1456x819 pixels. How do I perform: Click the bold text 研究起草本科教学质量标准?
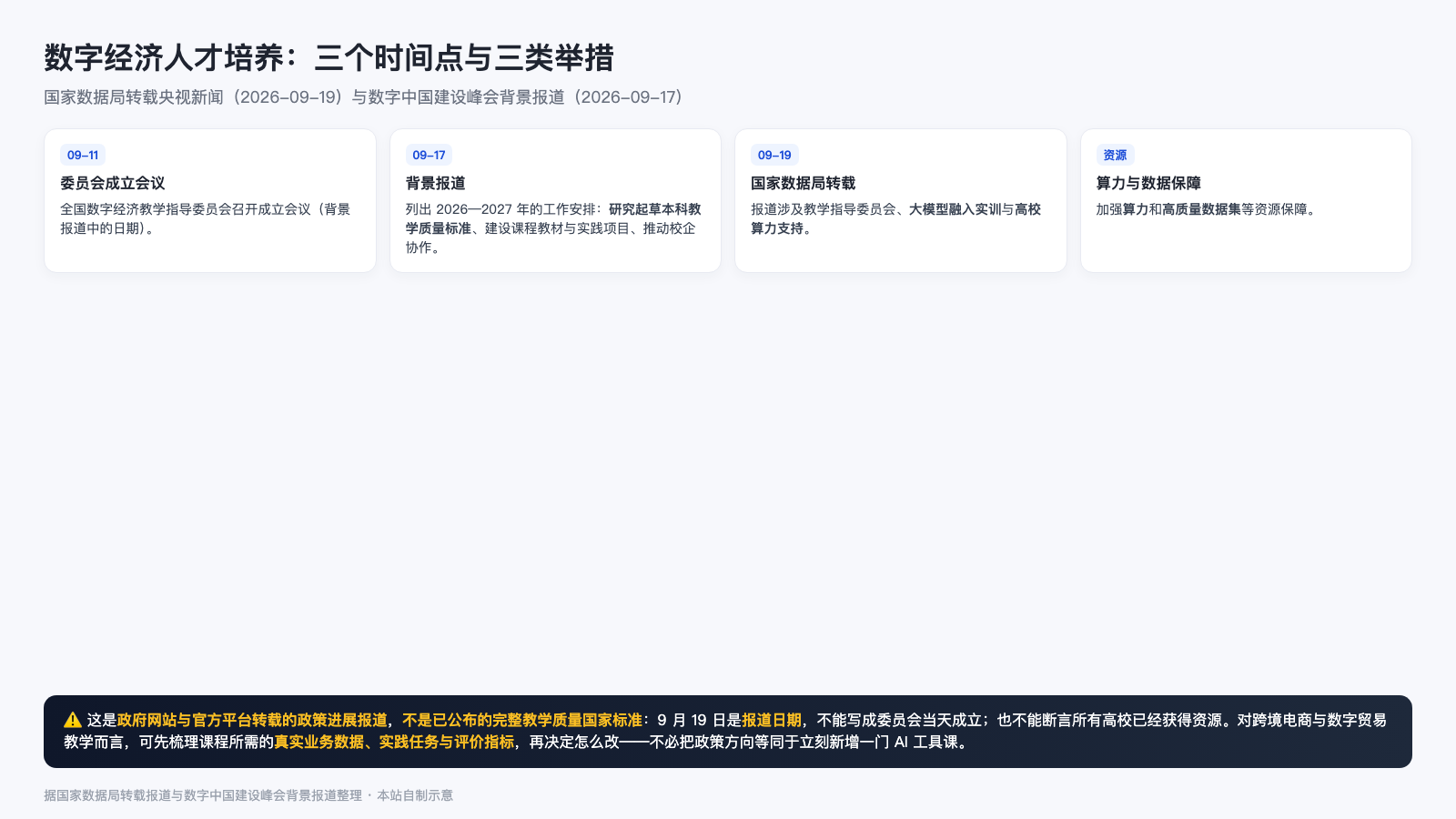(553, 218)
